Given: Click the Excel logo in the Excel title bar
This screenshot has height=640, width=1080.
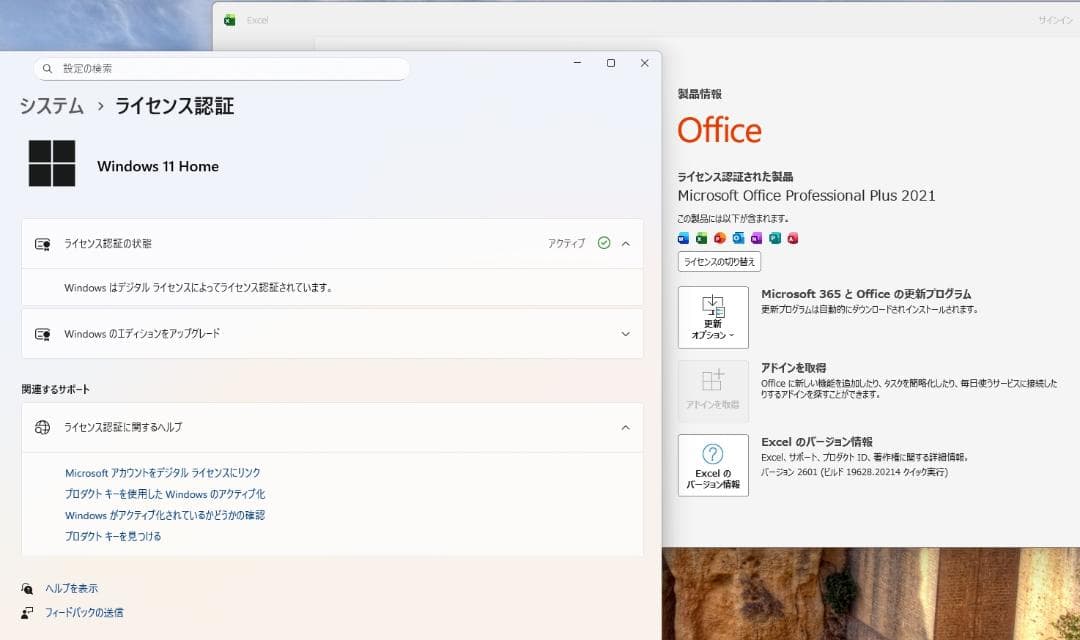Looking at the screenshot, I should coord(230,21).
